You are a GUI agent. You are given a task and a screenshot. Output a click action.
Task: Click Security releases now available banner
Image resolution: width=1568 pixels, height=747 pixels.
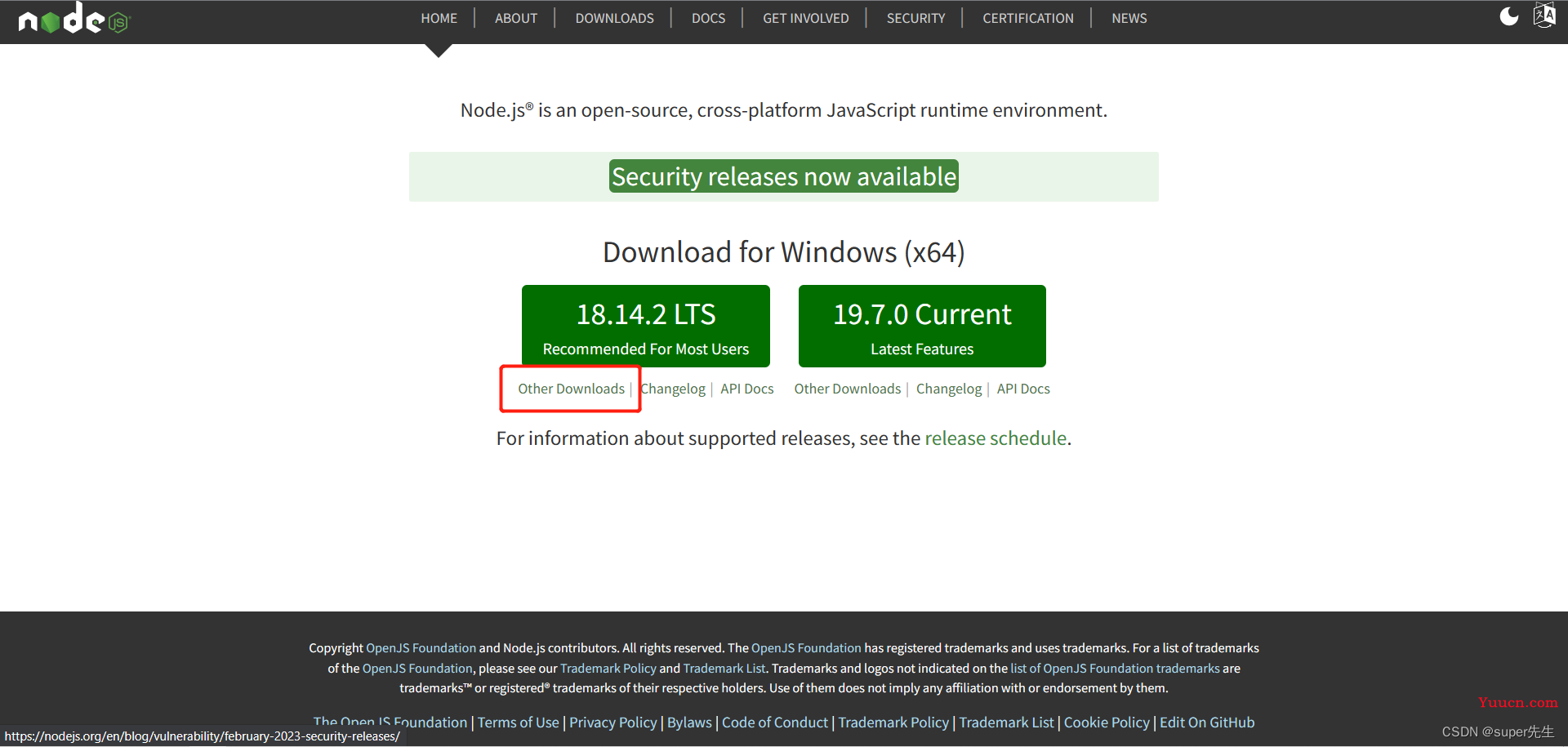coord(784,176)
